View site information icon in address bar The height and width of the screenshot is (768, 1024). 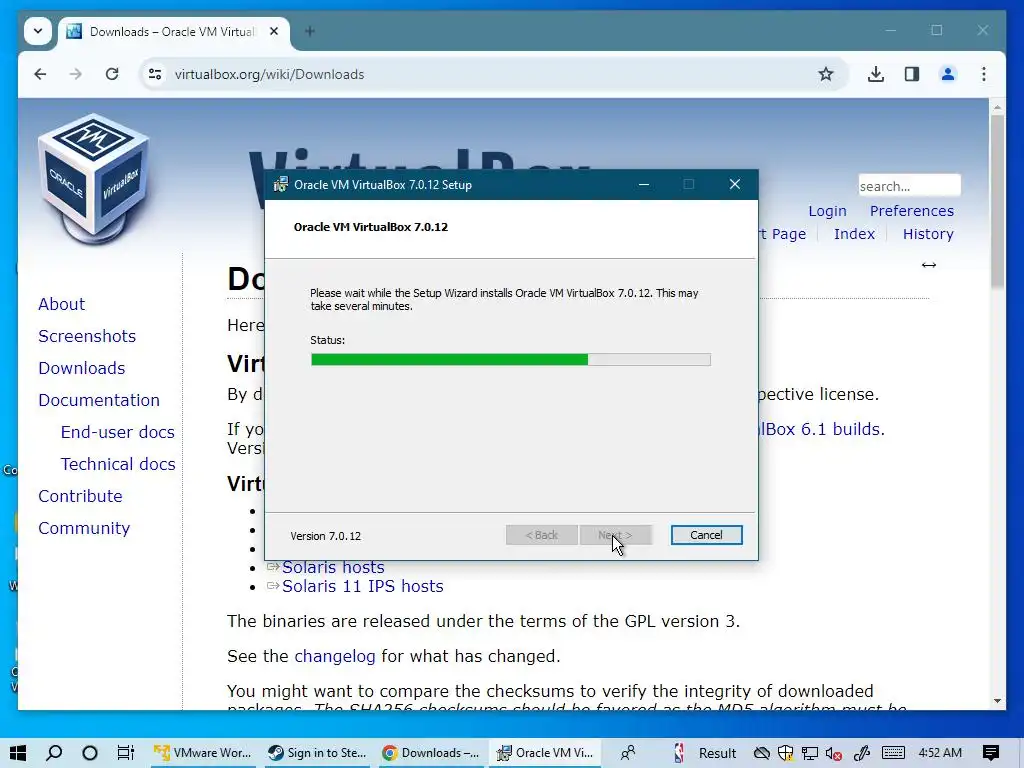pyautogui.click(x=155, y=74)
